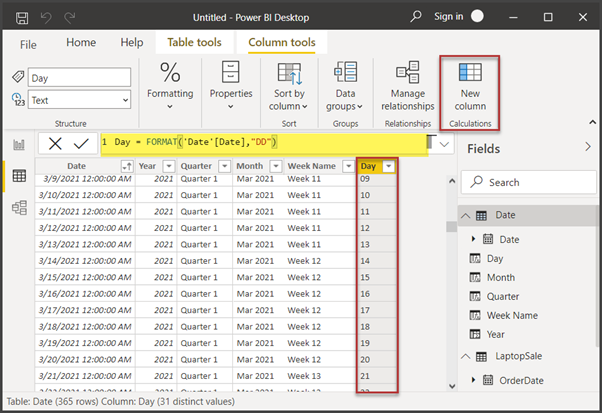Expand the OrderDate hierarchy triangle
Viewport: 602px width, 413px height.
tap(473, 380)
